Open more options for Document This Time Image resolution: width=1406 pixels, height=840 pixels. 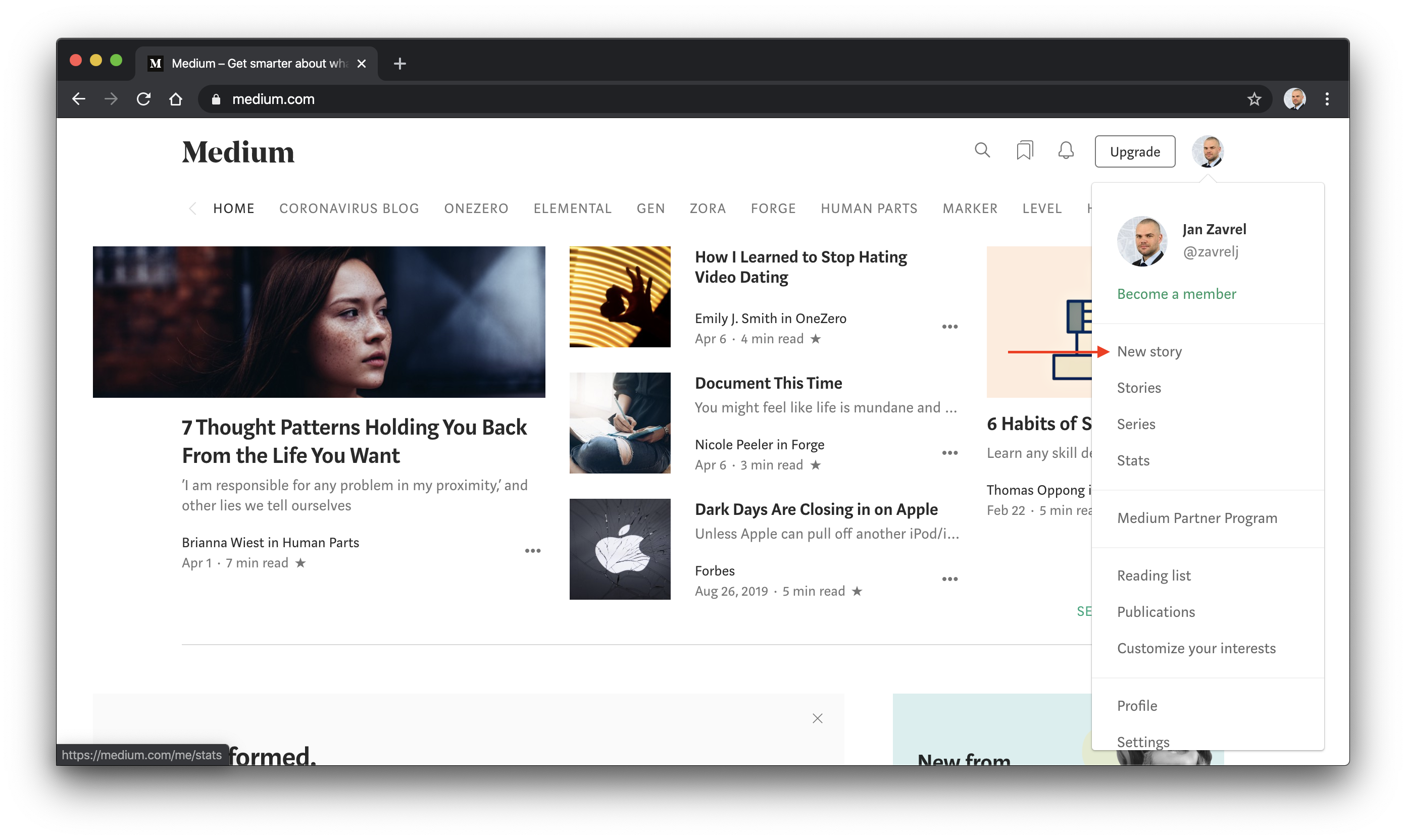[949, 453]
